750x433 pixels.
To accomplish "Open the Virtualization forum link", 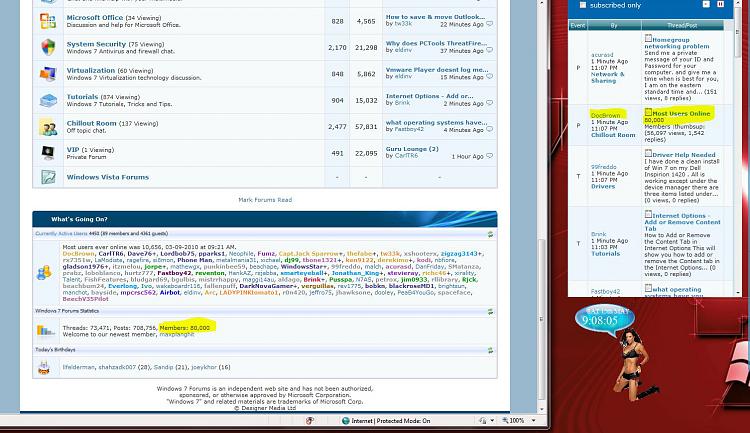I will coord(91,70).
